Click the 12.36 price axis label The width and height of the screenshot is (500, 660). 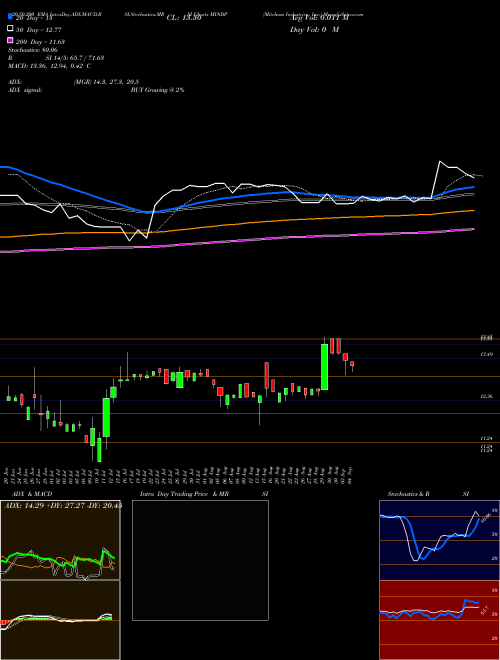pos(487,396)
